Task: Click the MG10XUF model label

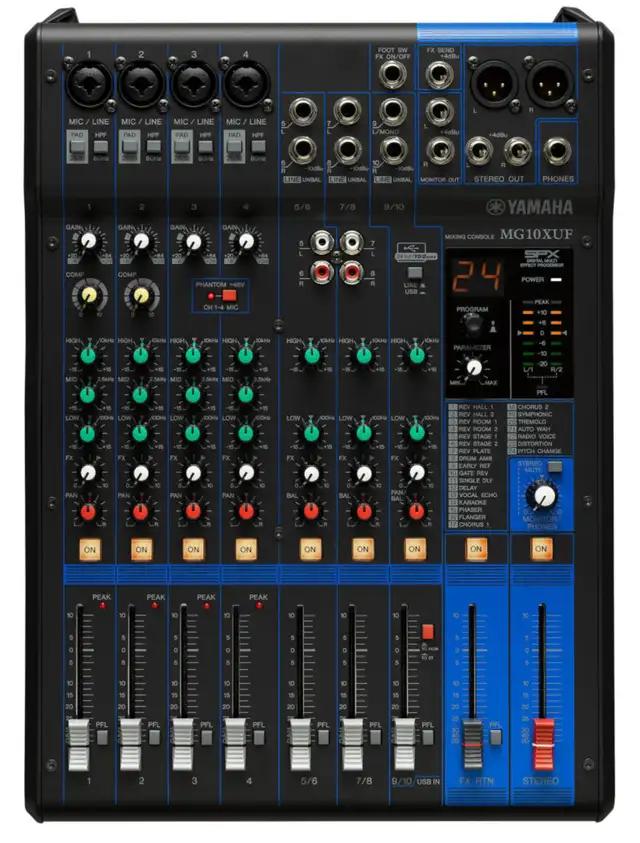Action: pyautogui.click(x=536, y=234)
